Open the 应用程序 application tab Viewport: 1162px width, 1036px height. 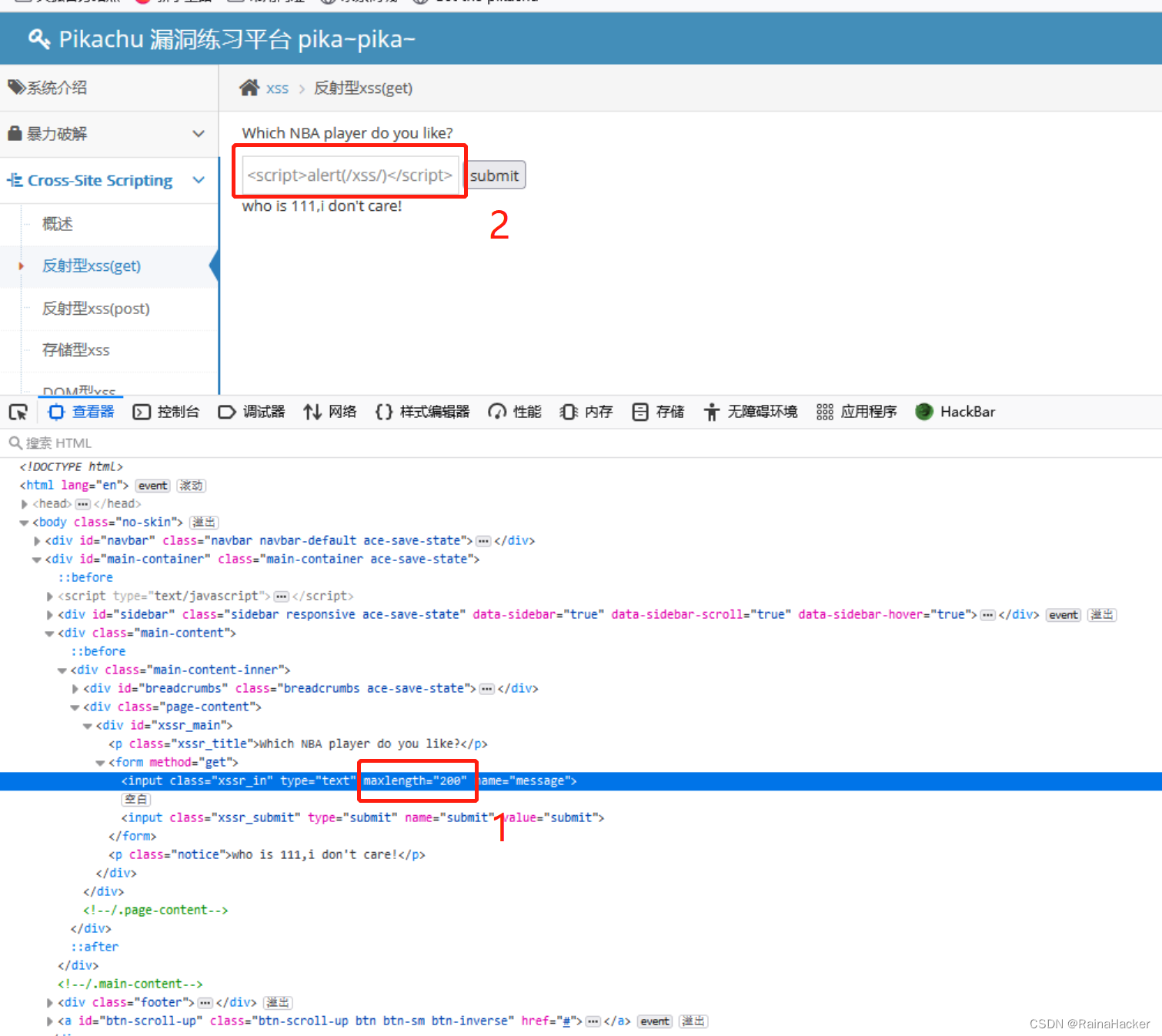[x=856, y=412]
